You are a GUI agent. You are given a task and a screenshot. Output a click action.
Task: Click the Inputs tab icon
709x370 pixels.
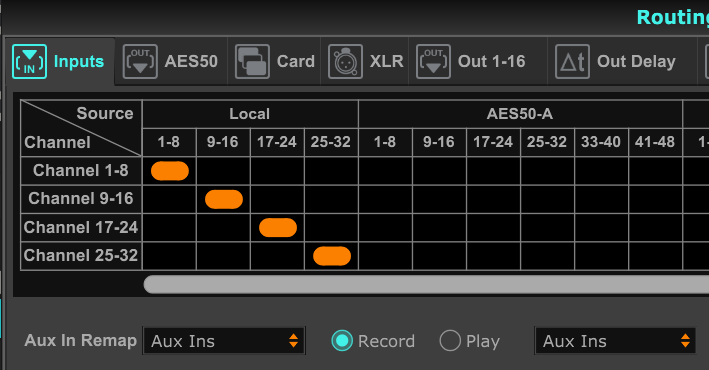click(x=29, y=62)
